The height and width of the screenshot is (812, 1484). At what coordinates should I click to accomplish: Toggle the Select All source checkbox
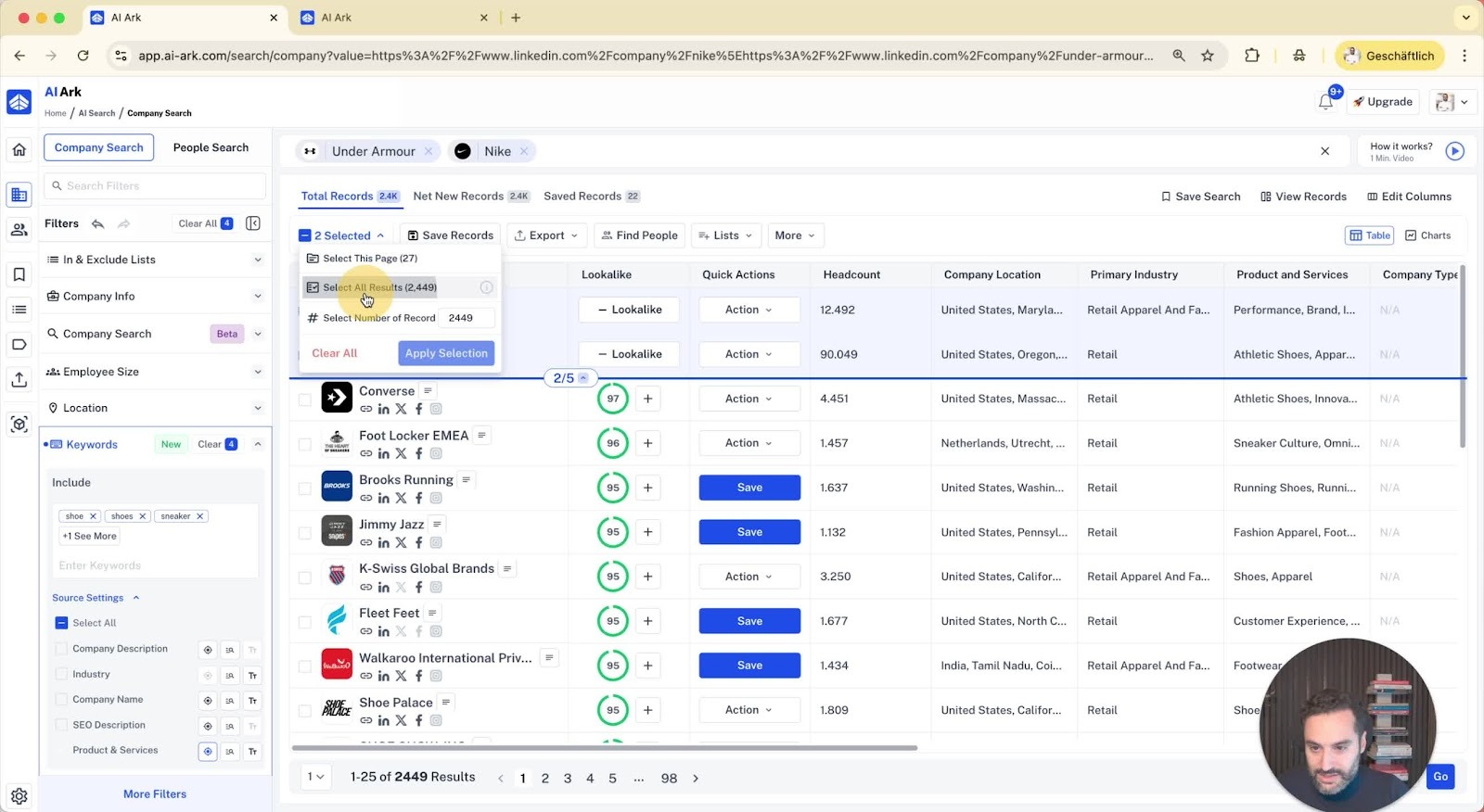tap(61, 623)
